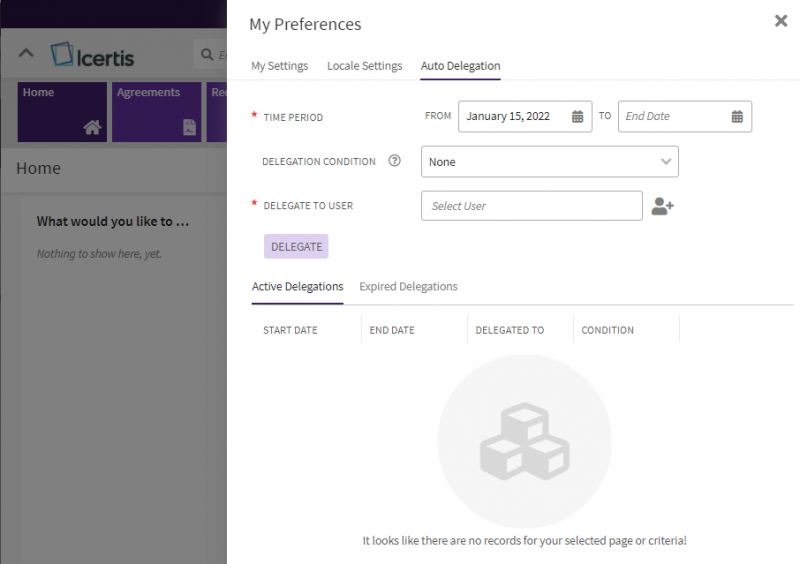
Task: Switch to the Locale Settings tab
Action: [364, 66]
